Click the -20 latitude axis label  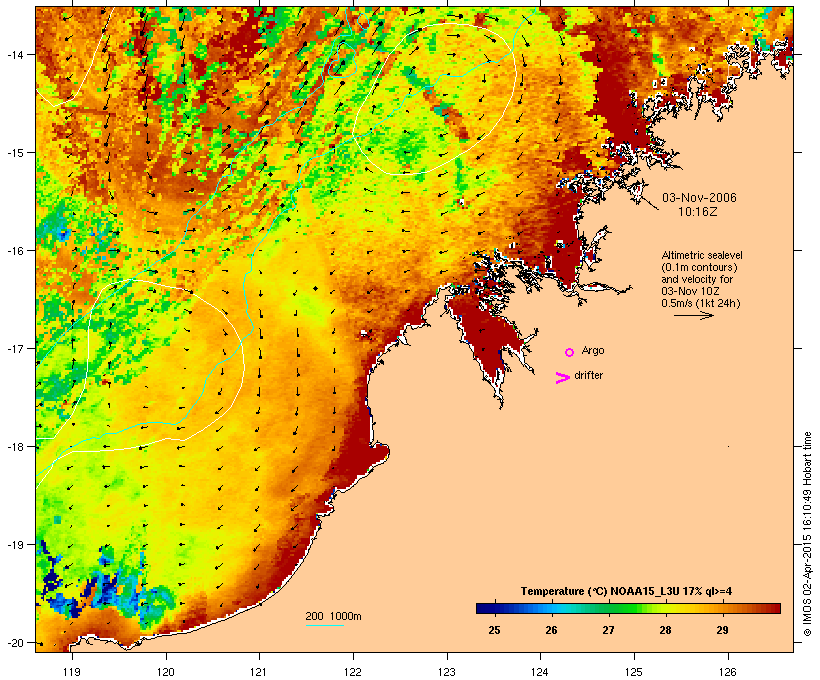[x=14, y=643]
